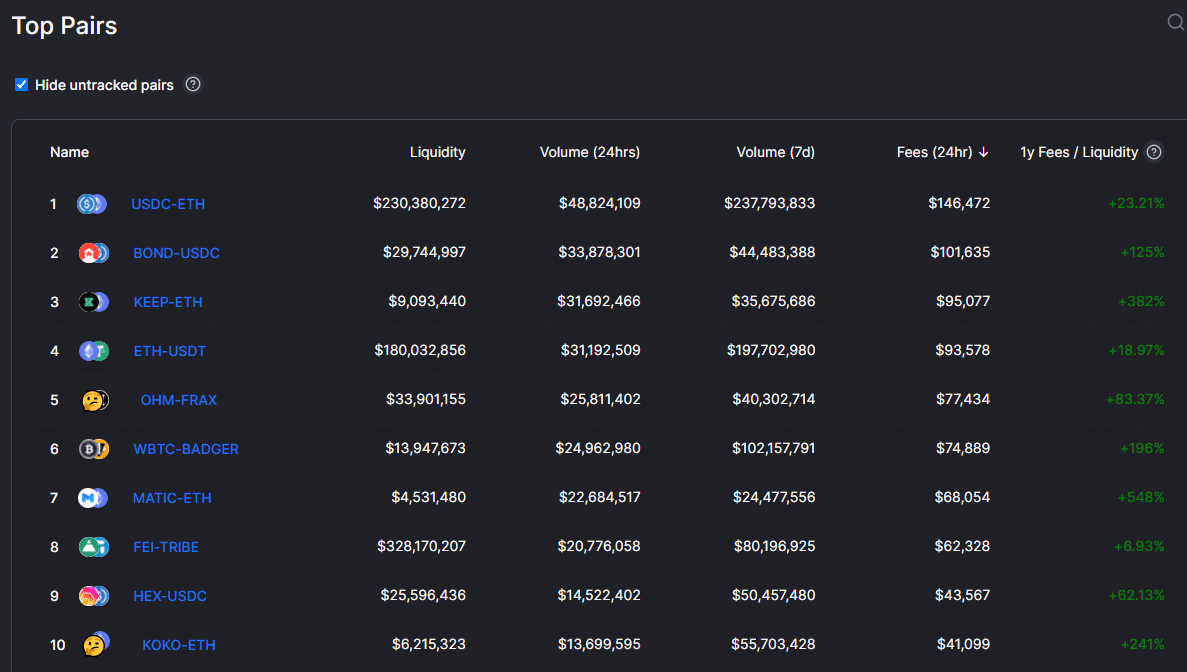Select MATIC-ETH liquidity value $4,531,480
The image size is (1187, 672).
[x=428, y=497]
